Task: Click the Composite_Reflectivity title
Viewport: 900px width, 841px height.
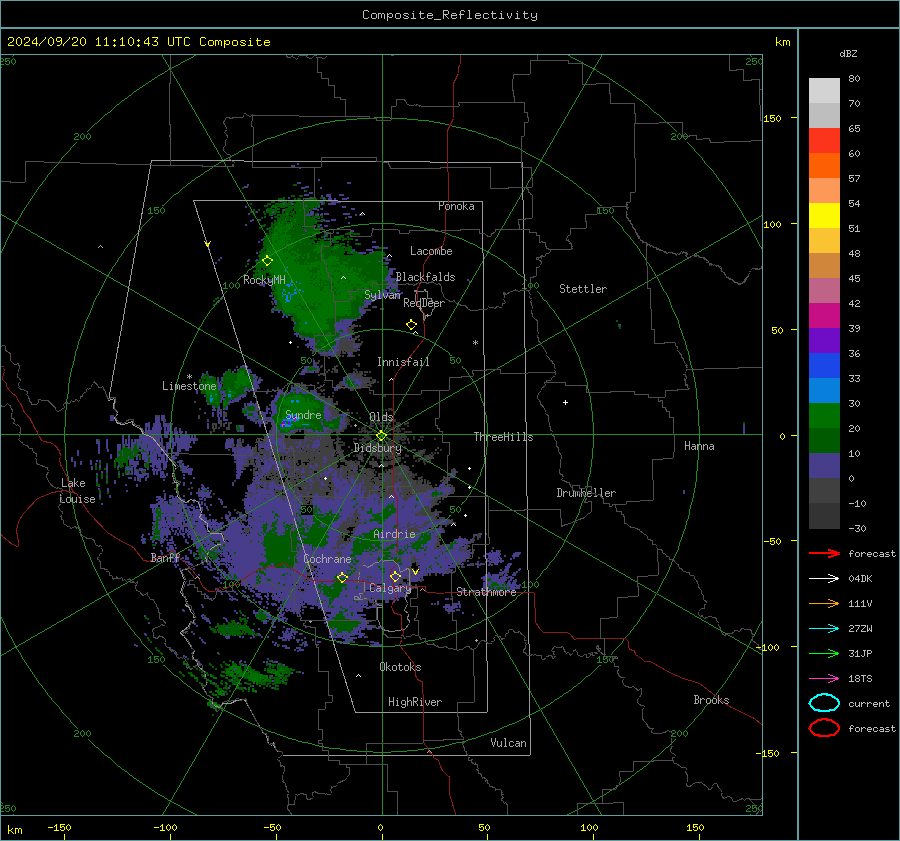Action: [x=450, y=15]
